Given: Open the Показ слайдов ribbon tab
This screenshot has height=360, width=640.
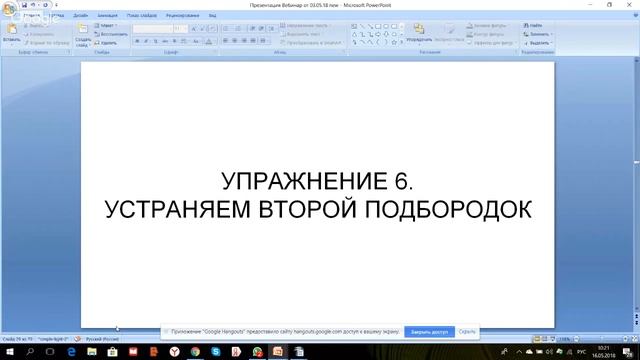Looking at the screenshot, I should click(142, 16).
